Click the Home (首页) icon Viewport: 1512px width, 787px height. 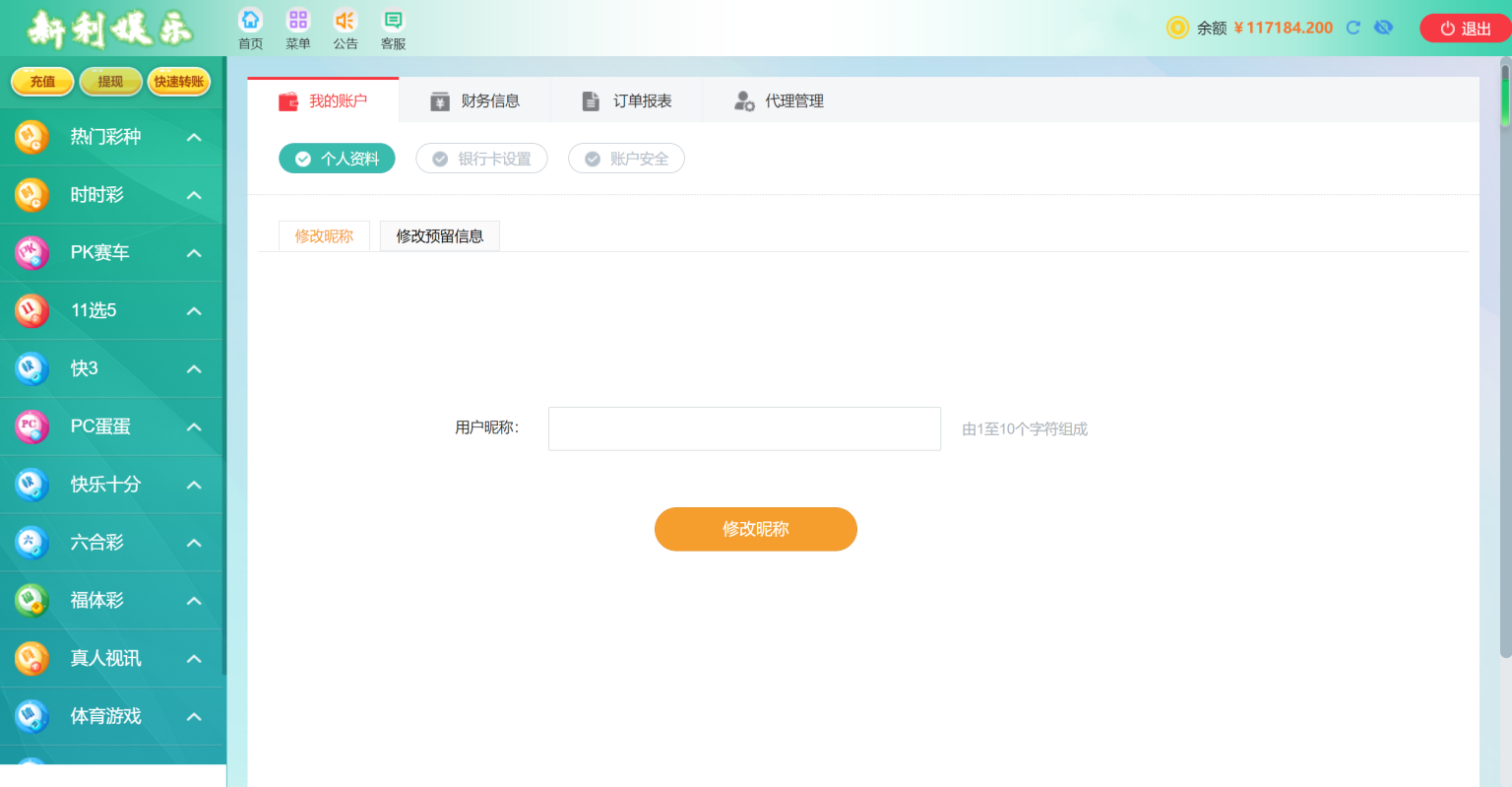tap(251, 21)
